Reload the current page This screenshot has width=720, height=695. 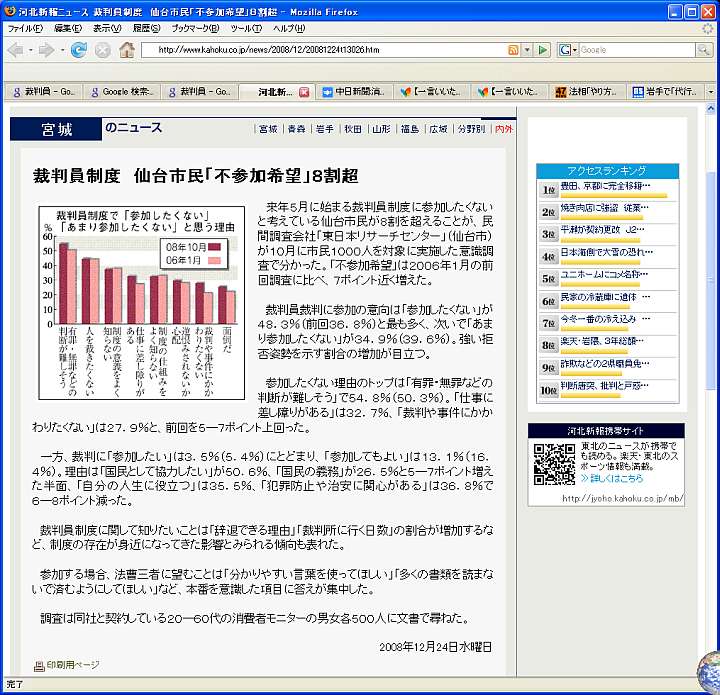[78, 49]
